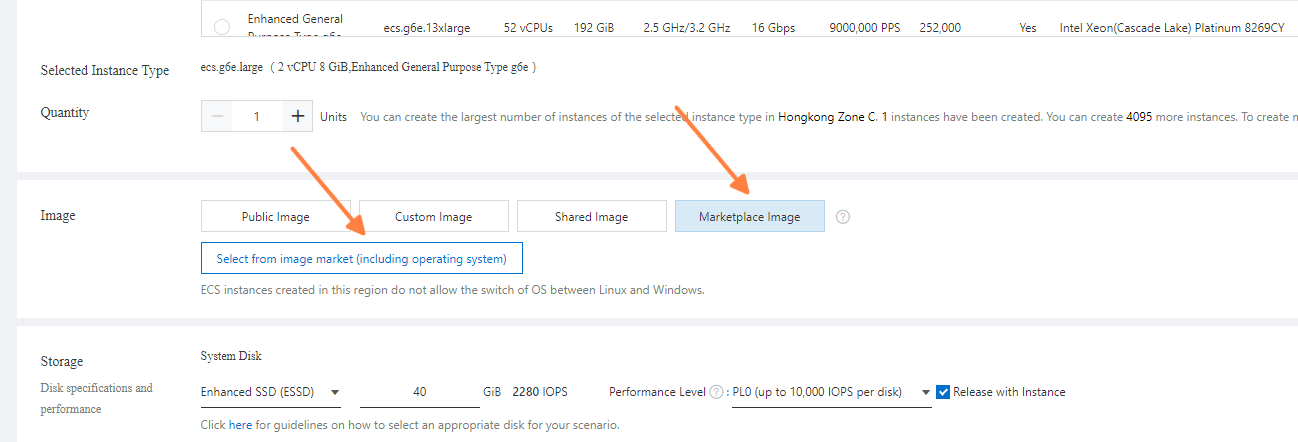This screenshot has height=442, width=1298.
Task: Click the Intel Xeon Platinum 8269CY processor cell
Action: [x=1171, y=28]
